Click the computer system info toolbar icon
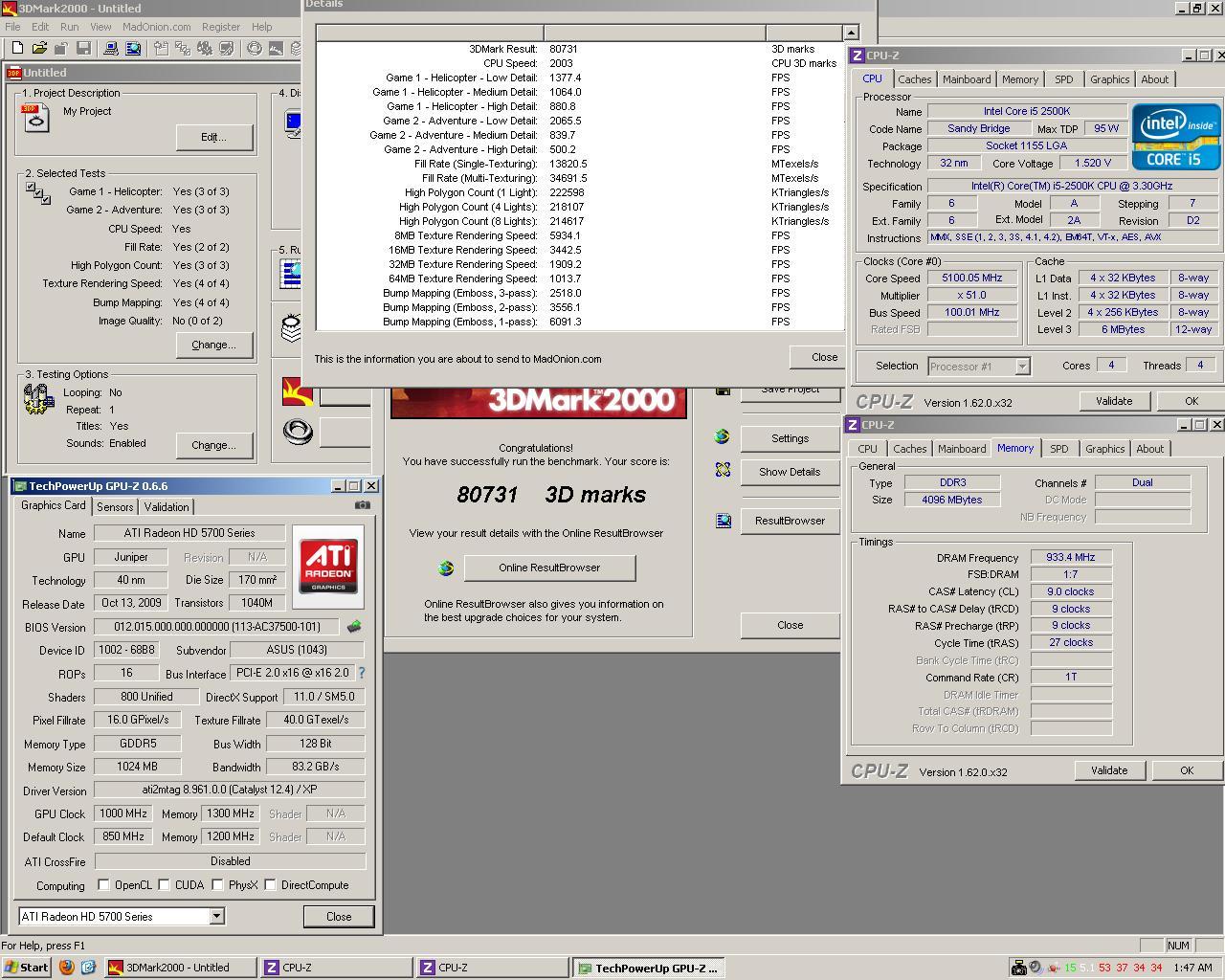 (111, 48)
